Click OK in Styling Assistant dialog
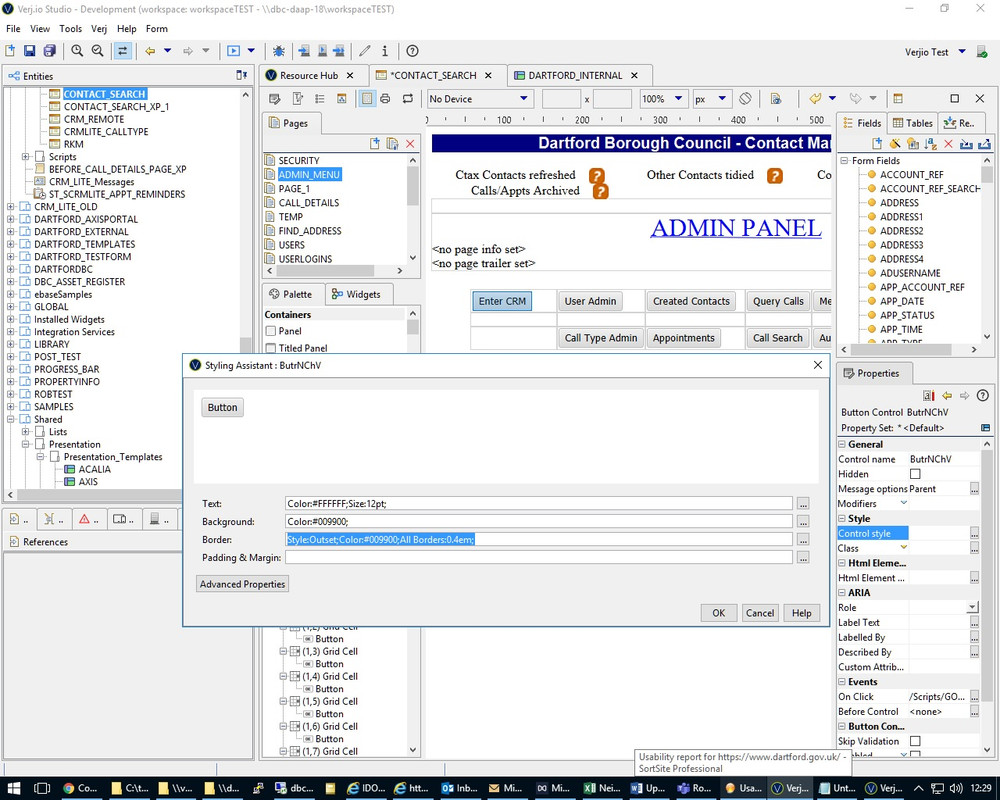1000x800 pixels. [719, 613]
